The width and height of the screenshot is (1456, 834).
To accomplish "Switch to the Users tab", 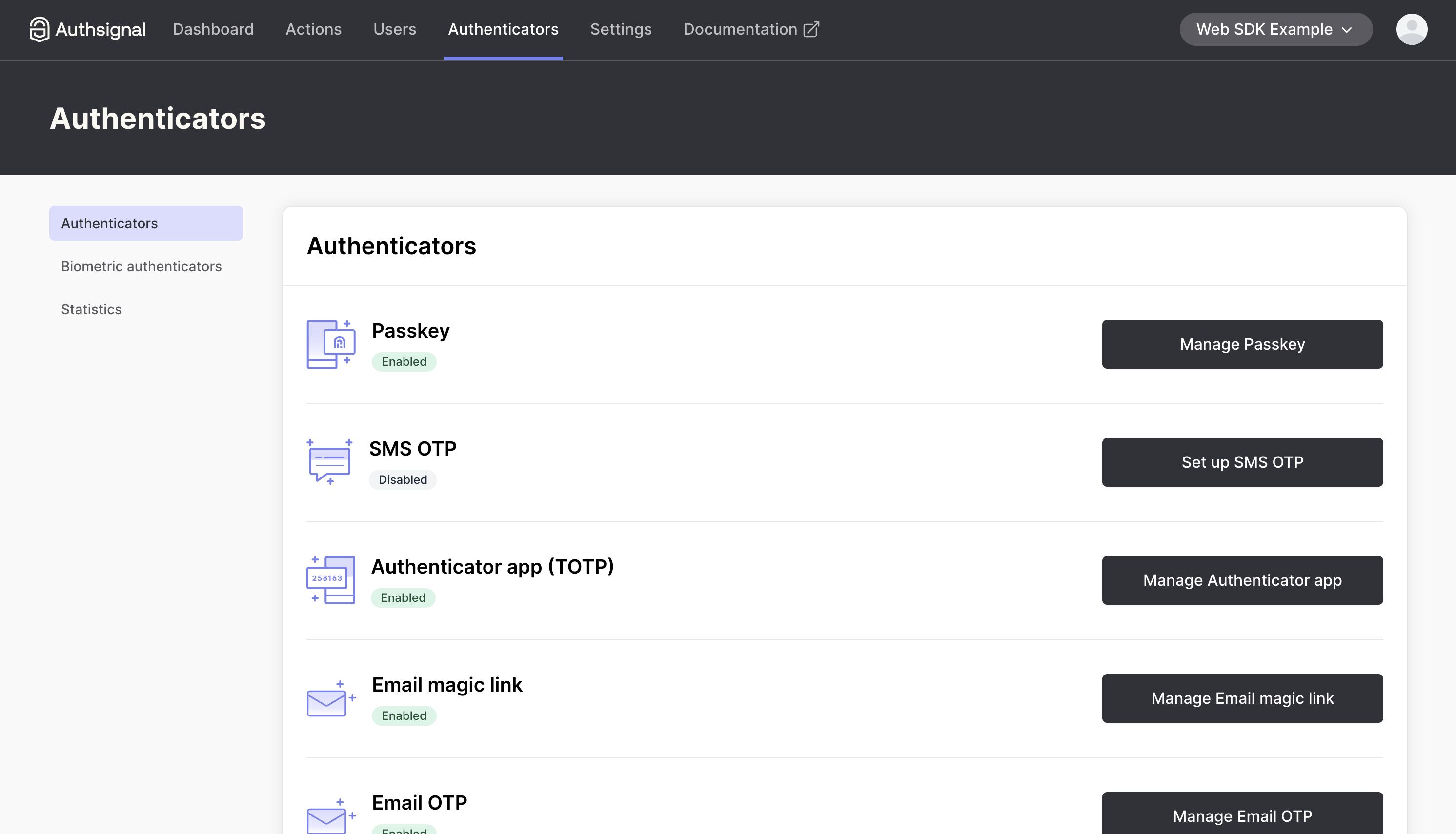I will click(x=395, y=29).
